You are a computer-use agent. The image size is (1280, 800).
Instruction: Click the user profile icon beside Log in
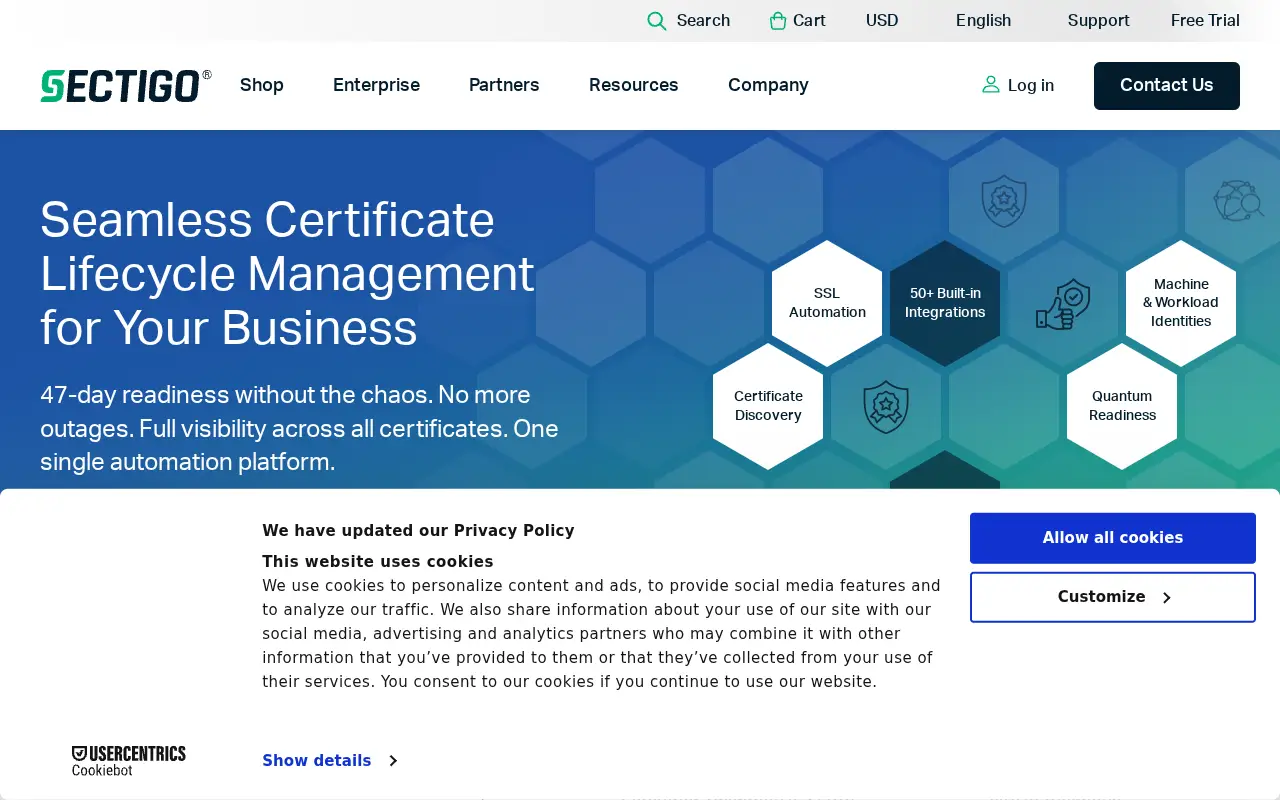(x=991, y=85)
